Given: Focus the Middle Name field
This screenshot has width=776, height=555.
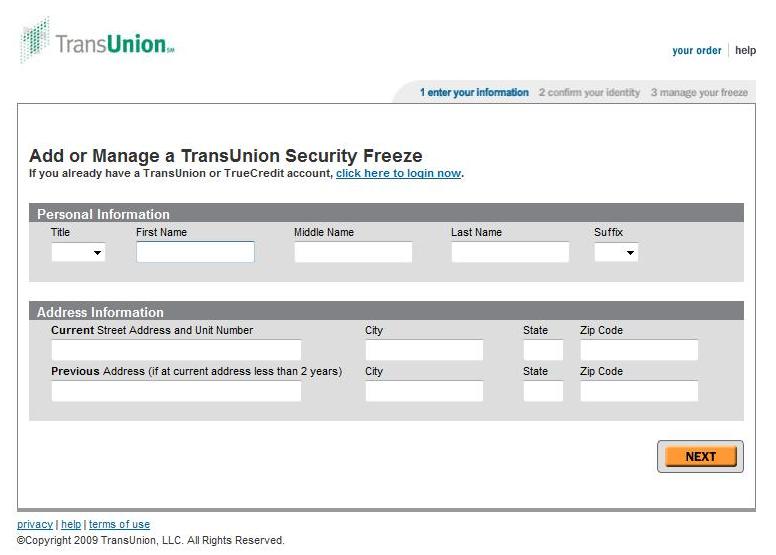Looking at the screenshot, I should pos(353,252).
